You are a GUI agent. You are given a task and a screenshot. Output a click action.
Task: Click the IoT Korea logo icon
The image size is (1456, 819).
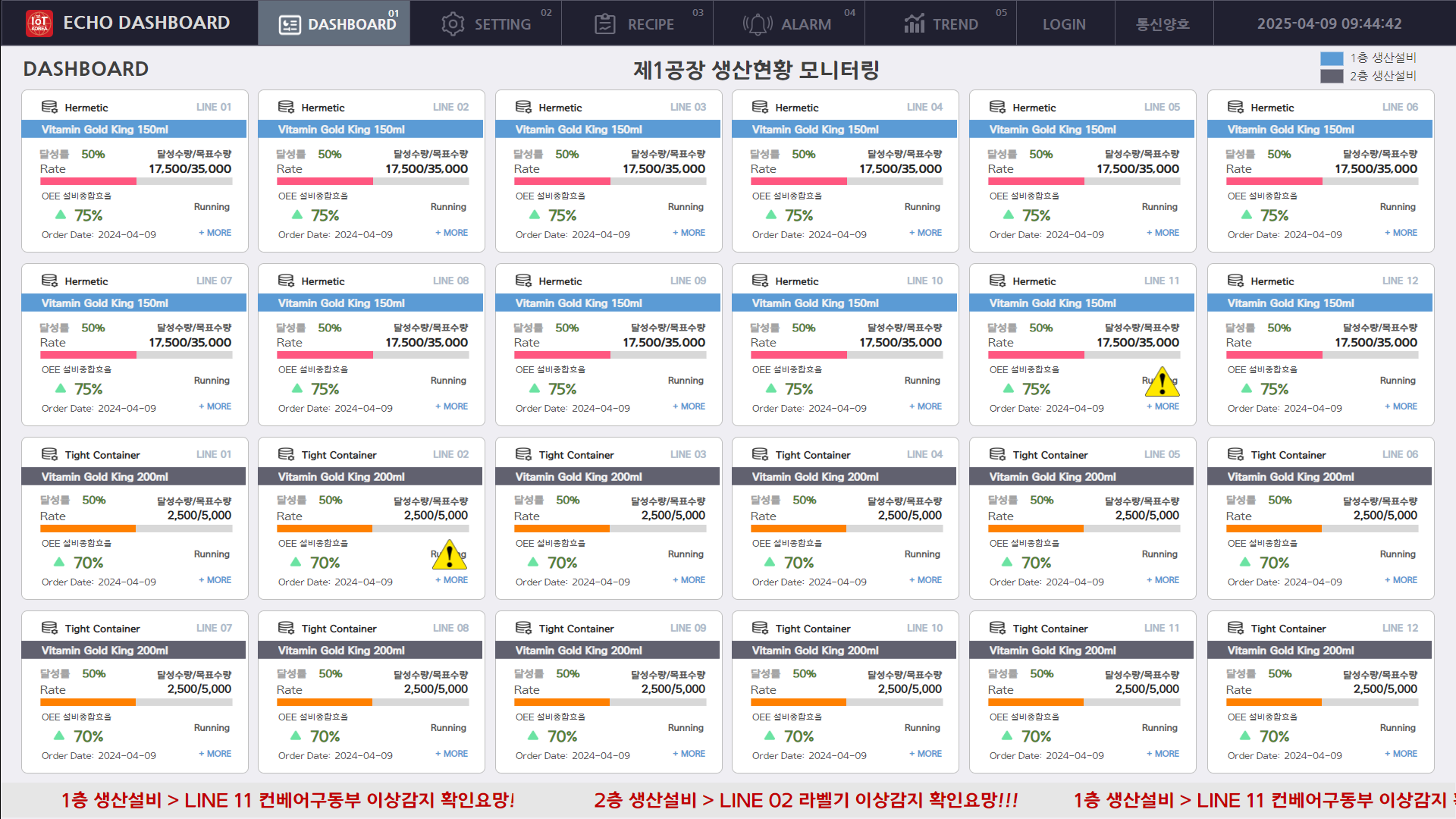point(39,23)
